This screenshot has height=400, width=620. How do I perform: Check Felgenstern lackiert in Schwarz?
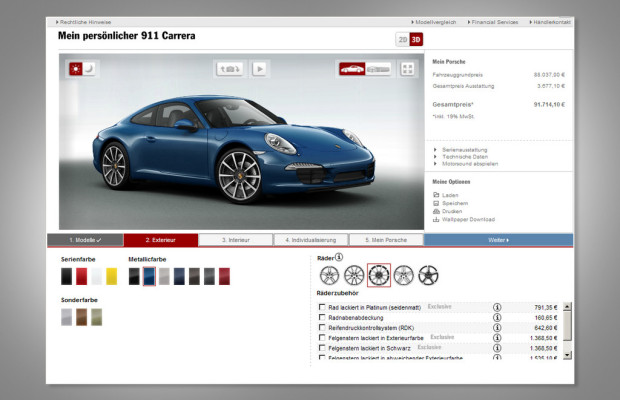[x=322, y=348]
